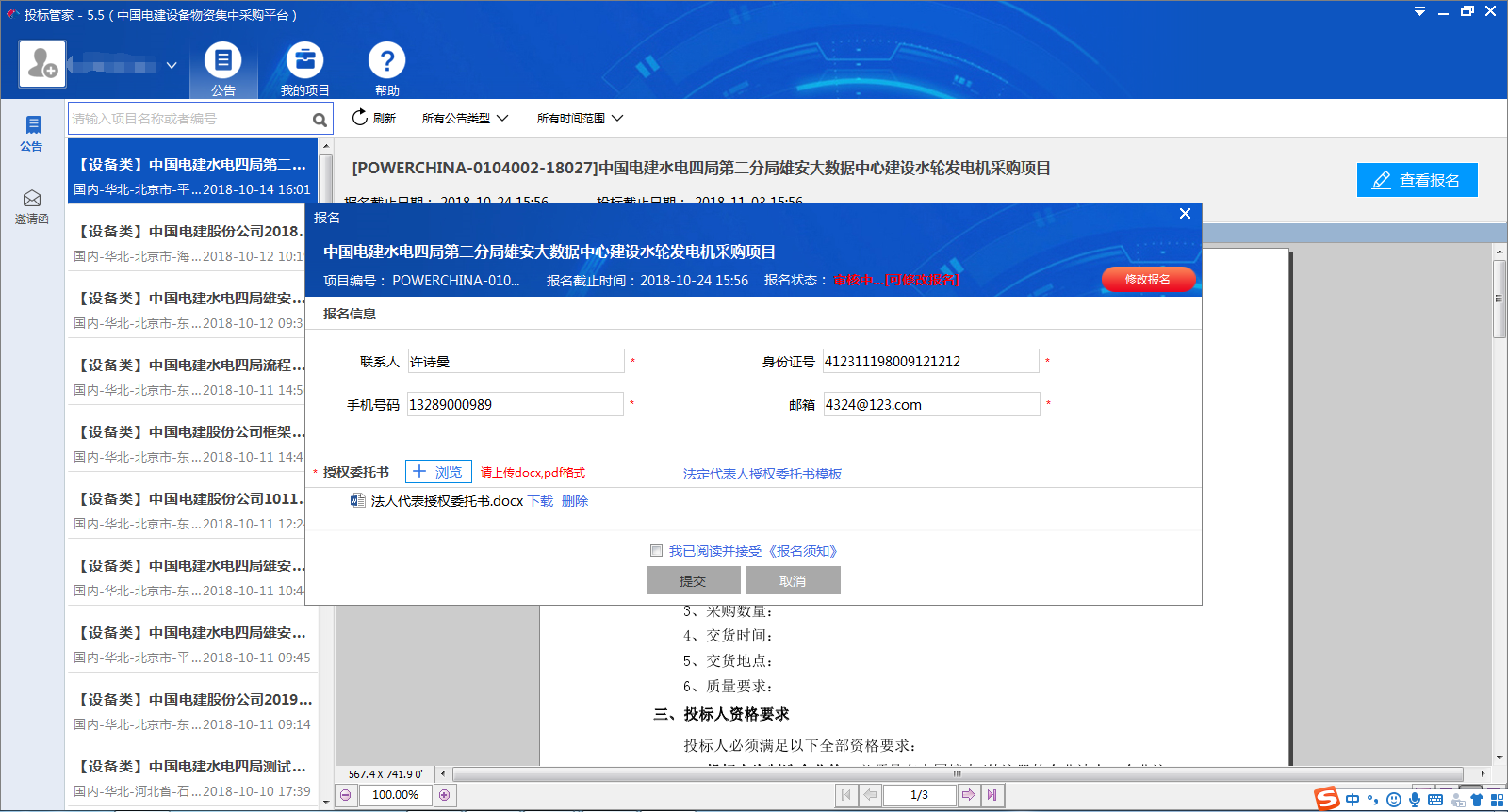Click 浏览 to upload authorization letter
This screenshot has width=1508, height=812.
pyautogui.click(x=437, y=472)
